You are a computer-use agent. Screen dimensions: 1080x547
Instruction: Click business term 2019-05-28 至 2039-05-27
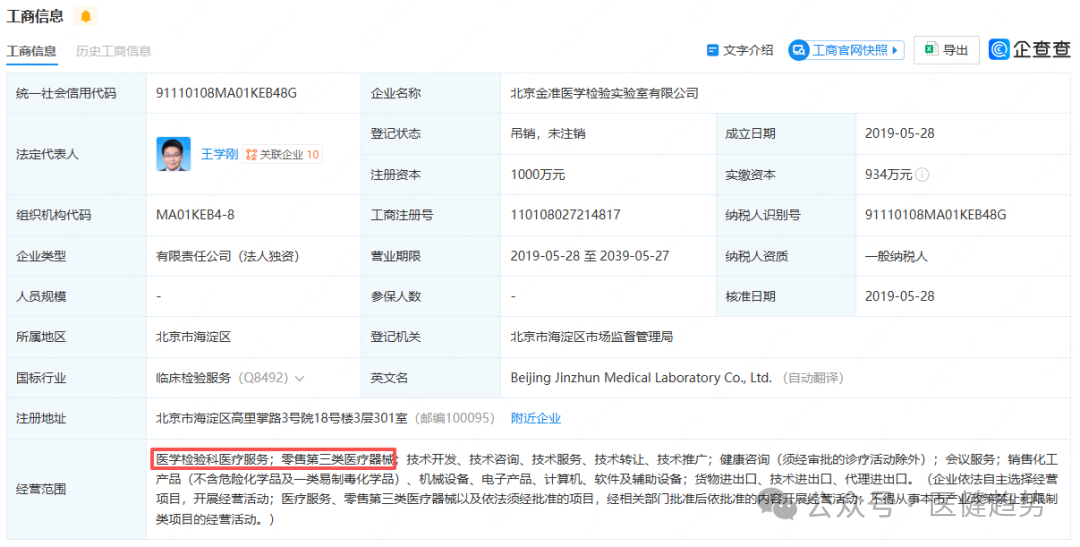(590, 256)
